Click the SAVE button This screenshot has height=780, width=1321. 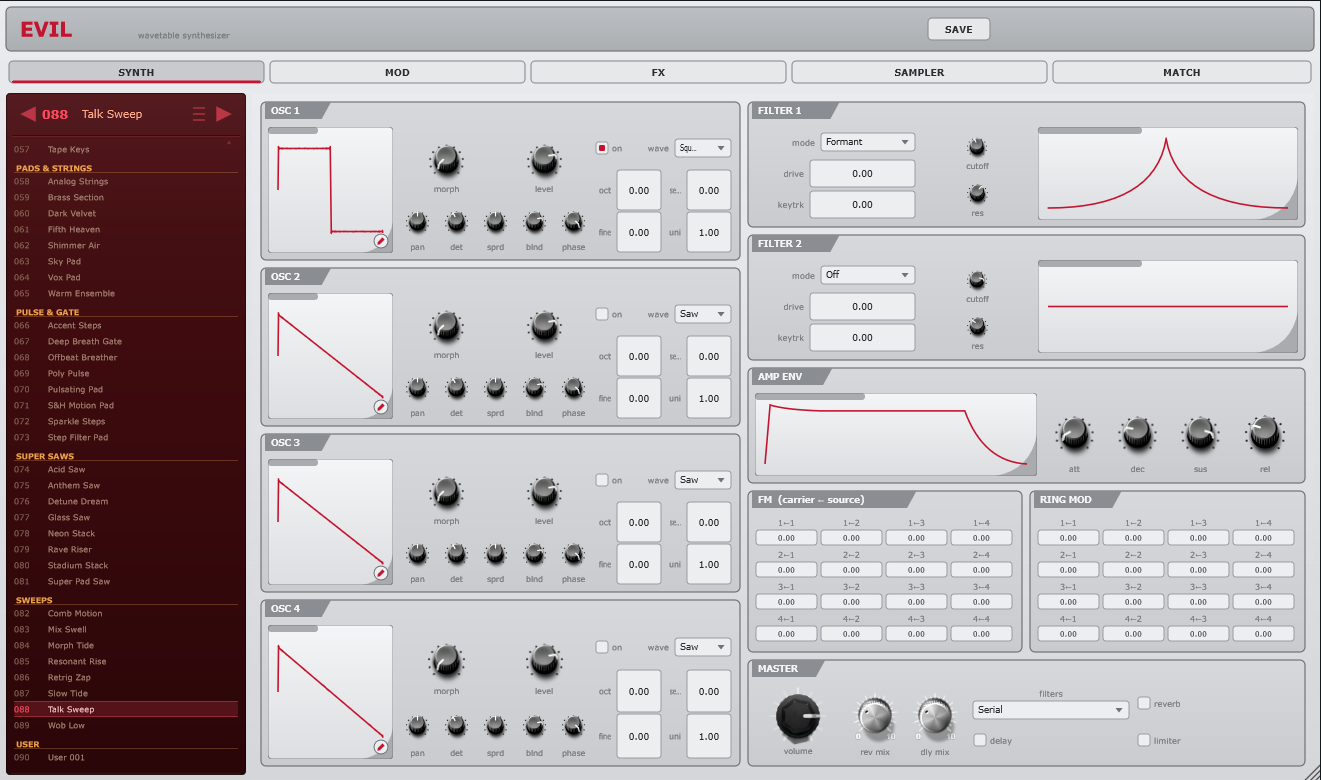pos(958,30)
